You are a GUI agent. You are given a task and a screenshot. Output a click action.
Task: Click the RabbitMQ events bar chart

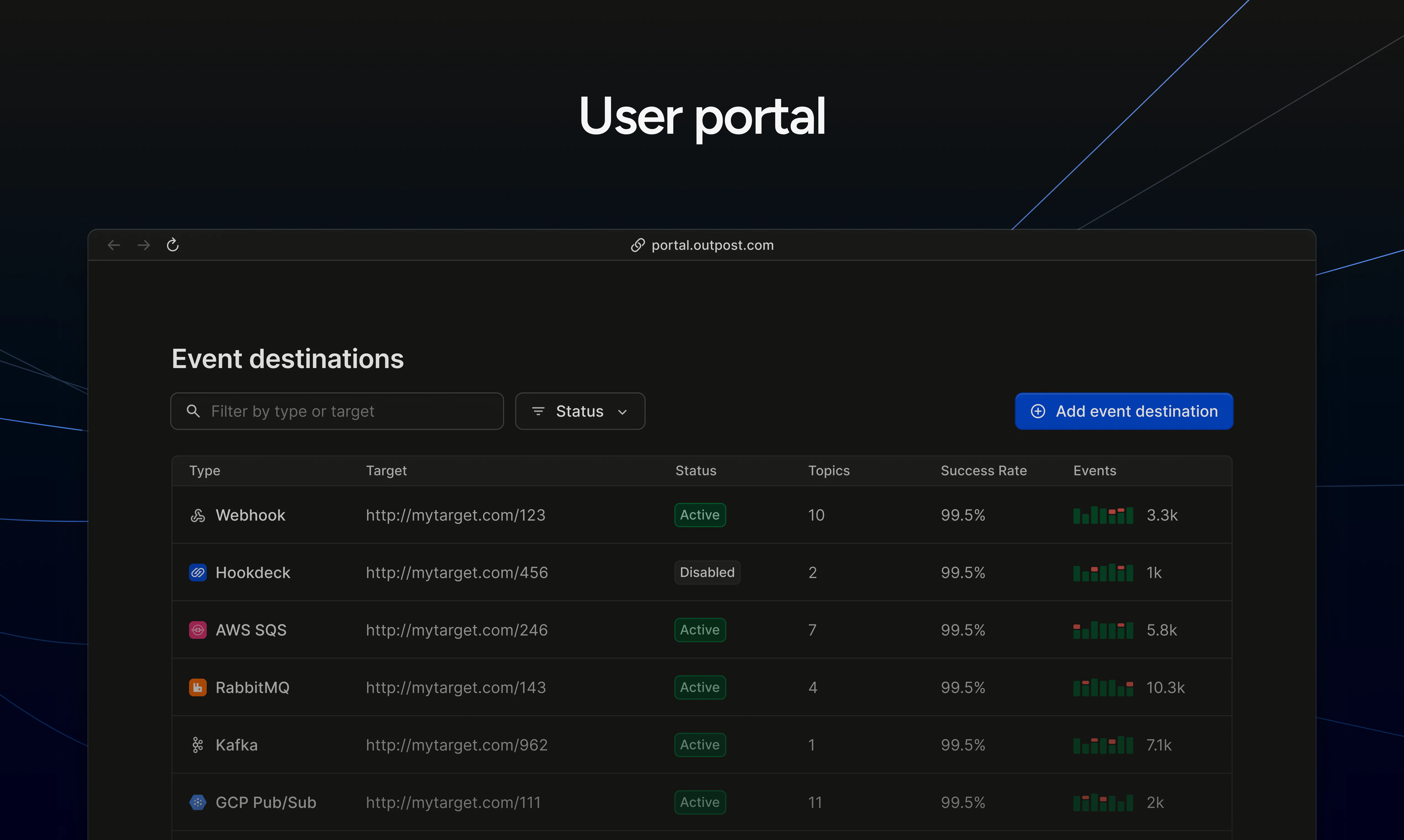(1103, 688)
